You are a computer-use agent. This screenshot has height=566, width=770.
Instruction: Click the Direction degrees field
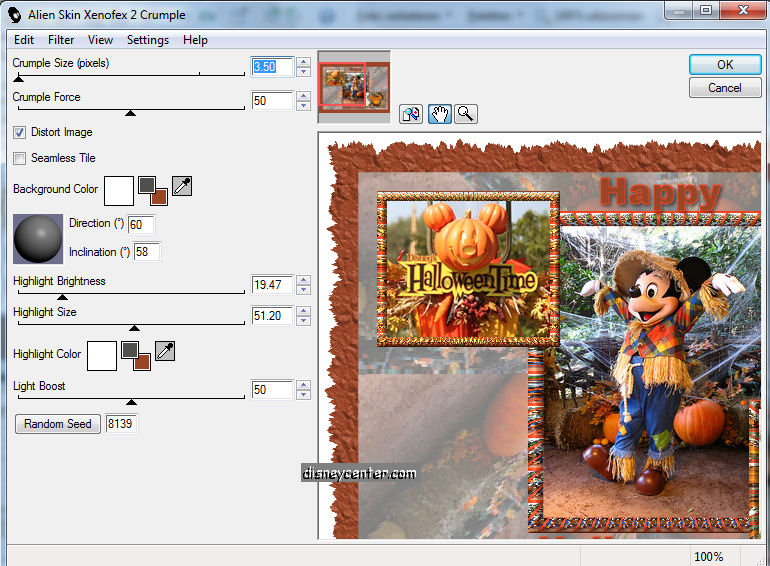click(141, 225)
